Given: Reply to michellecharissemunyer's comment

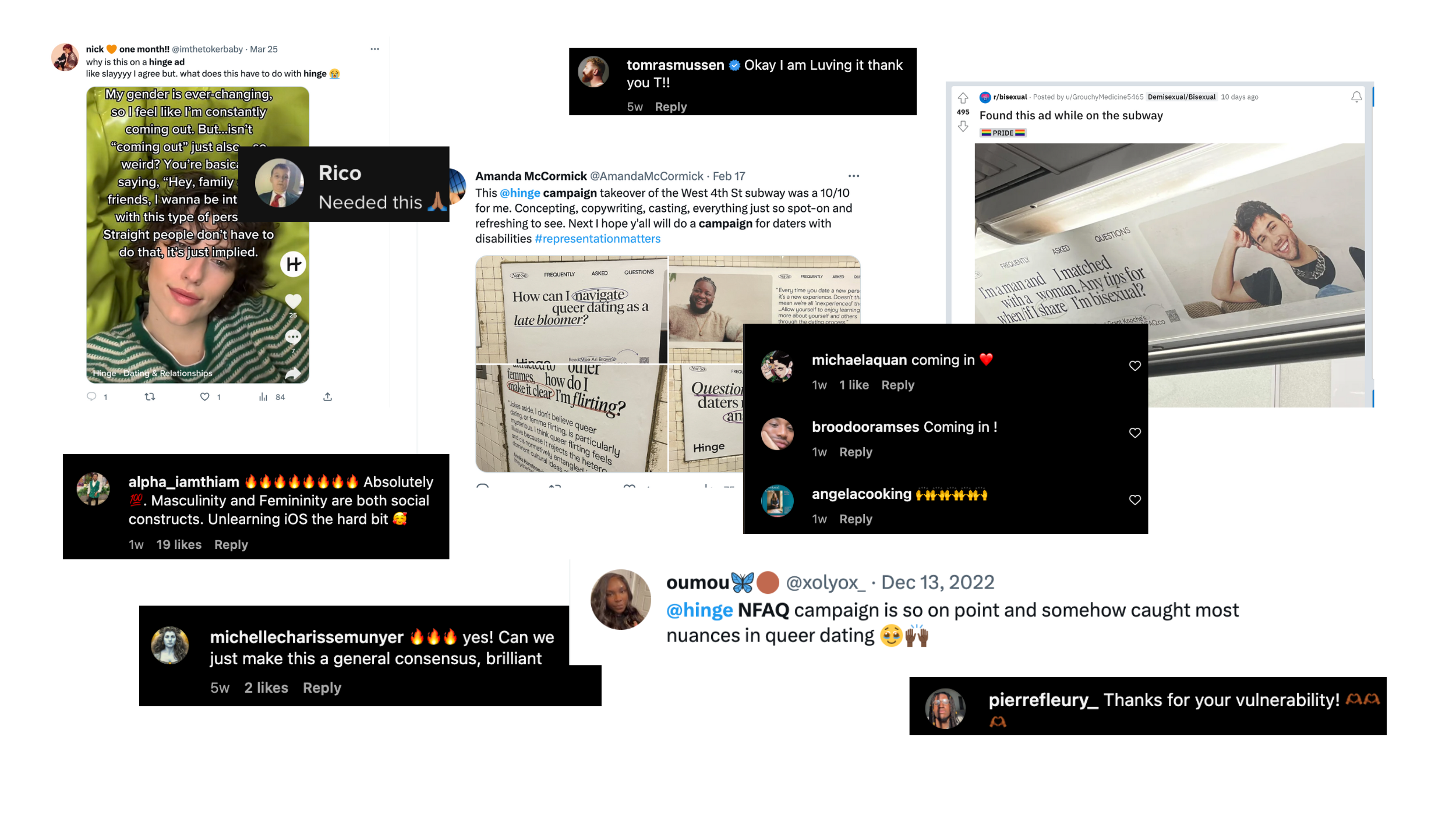Looking at the screenshot, I should 321,688.
